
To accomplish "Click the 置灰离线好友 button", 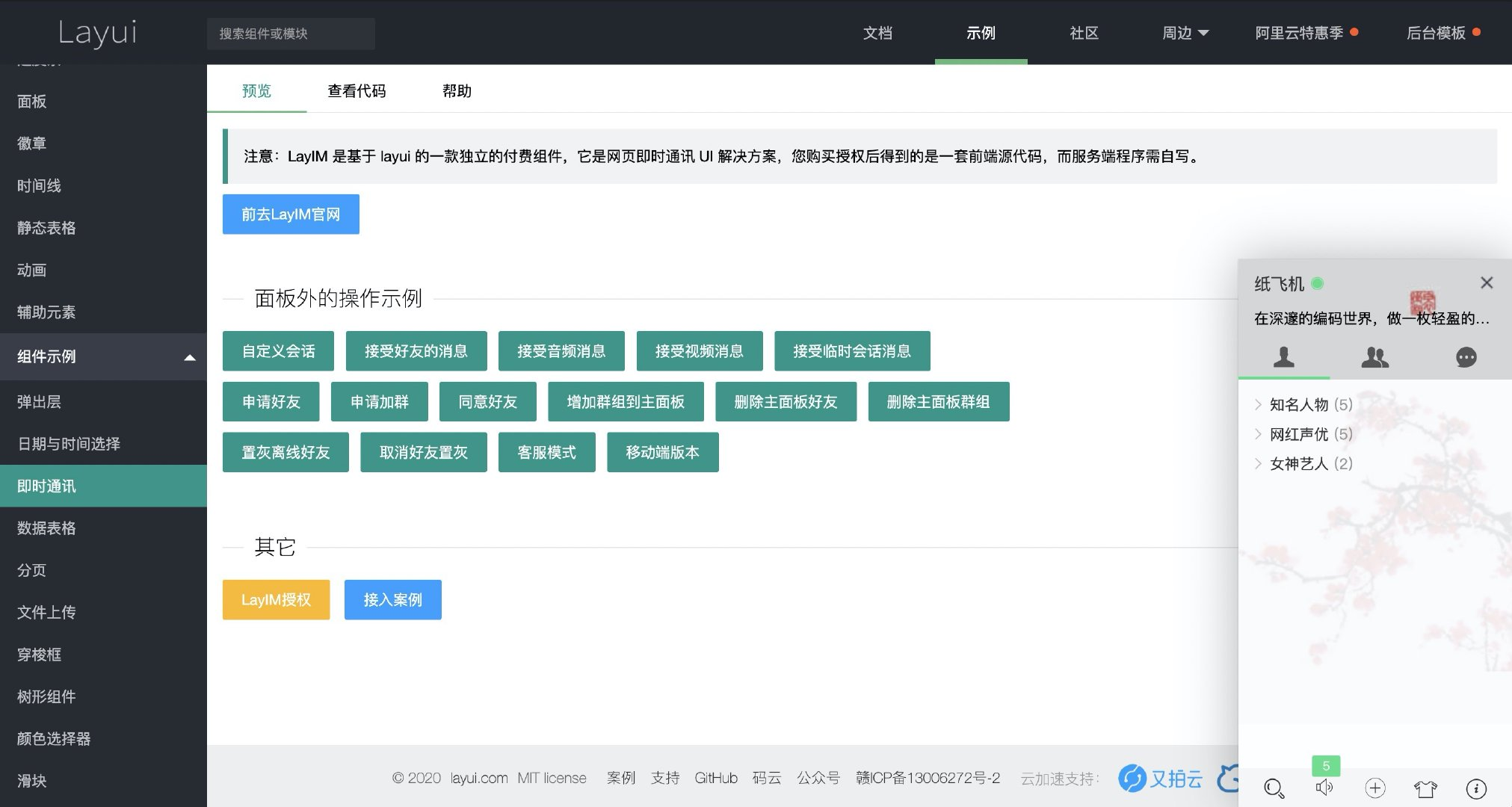I will (x=286, y=453).
